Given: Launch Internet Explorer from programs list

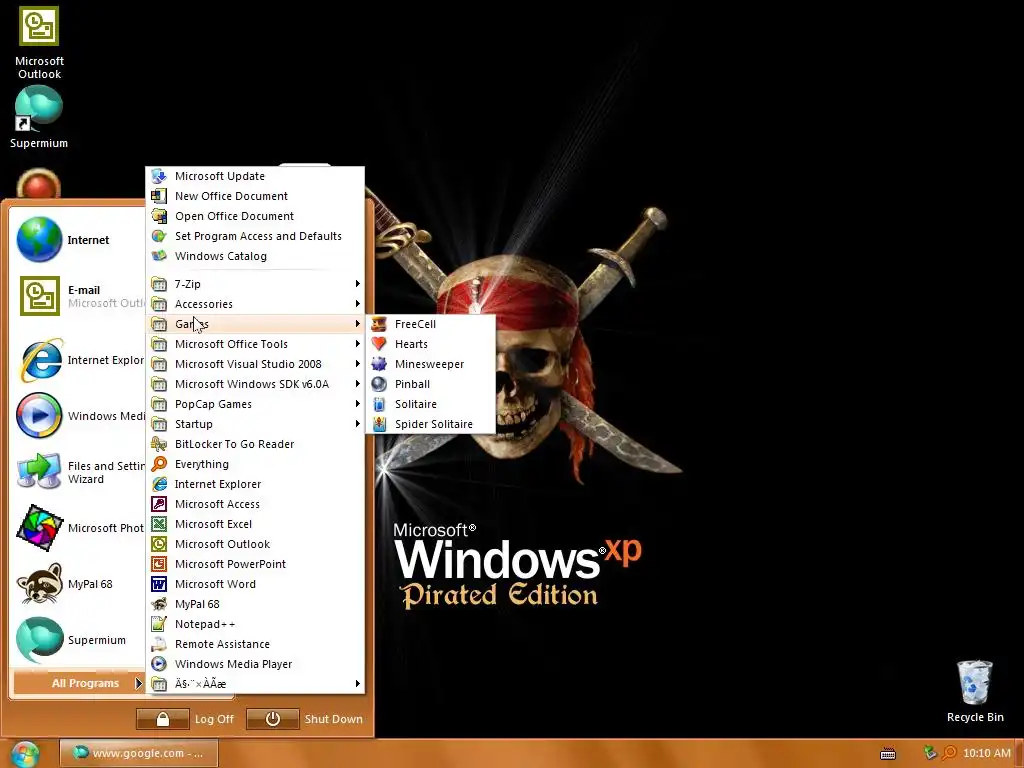Looking at the screenshot, I should tap(255, 484).
